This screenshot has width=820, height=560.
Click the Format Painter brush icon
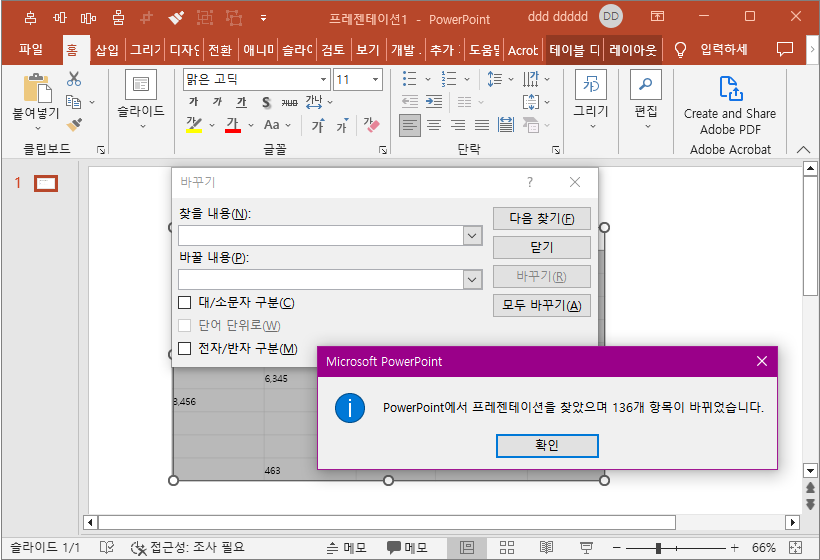(x=74, y=124)
